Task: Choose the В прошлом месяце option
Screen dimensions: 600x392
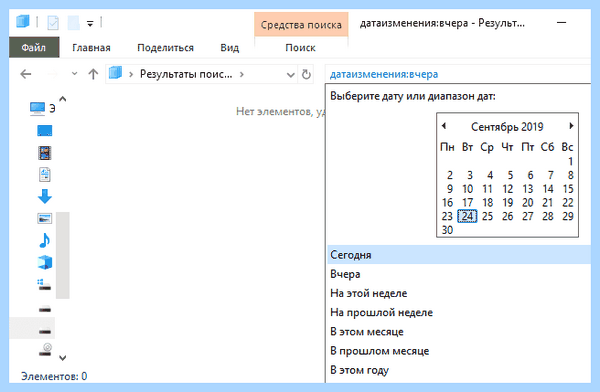Action: point(458,351)
